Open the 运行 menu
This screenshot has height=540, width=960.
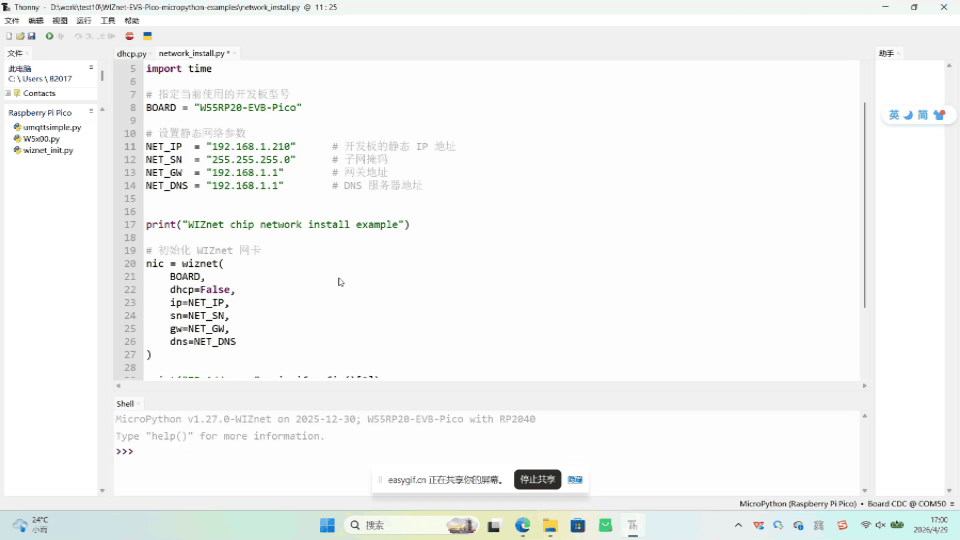coord(84,21)
